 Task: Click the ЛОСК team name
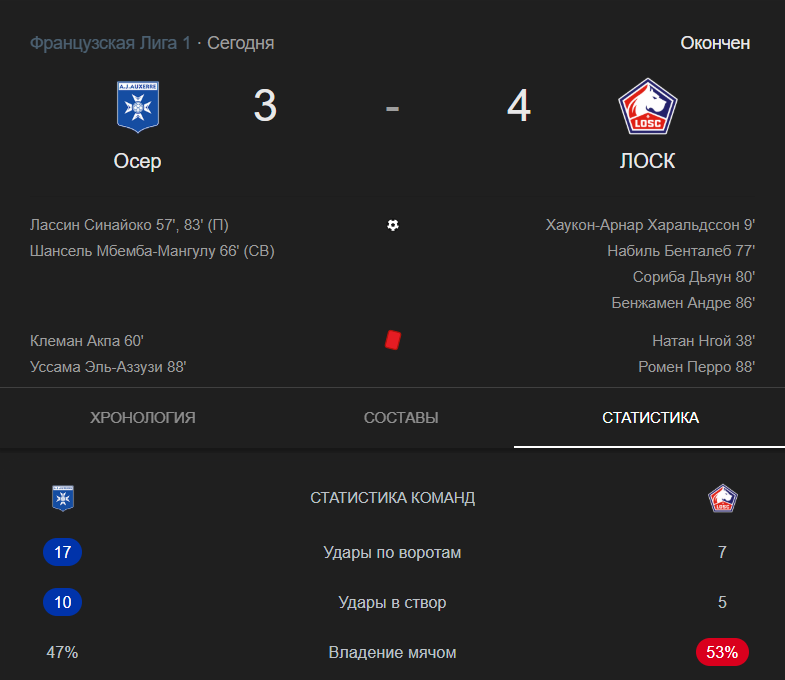[x=647, y=161]
